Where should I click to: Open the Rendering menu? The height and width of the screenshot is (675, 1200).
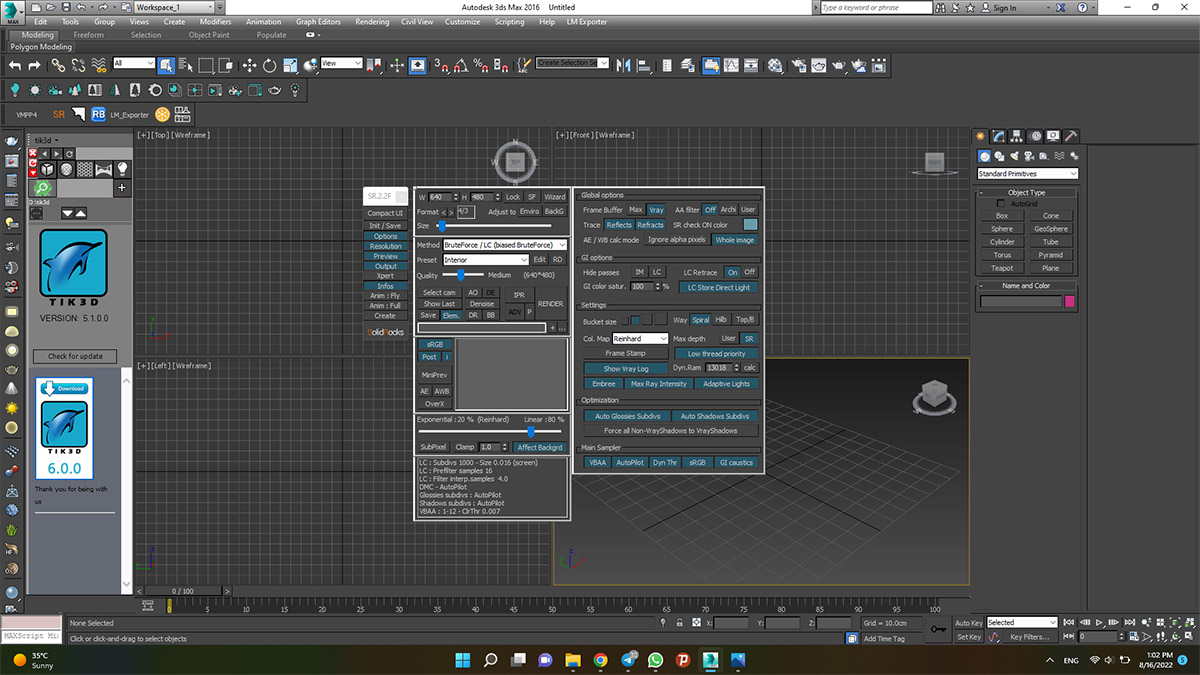372,22
